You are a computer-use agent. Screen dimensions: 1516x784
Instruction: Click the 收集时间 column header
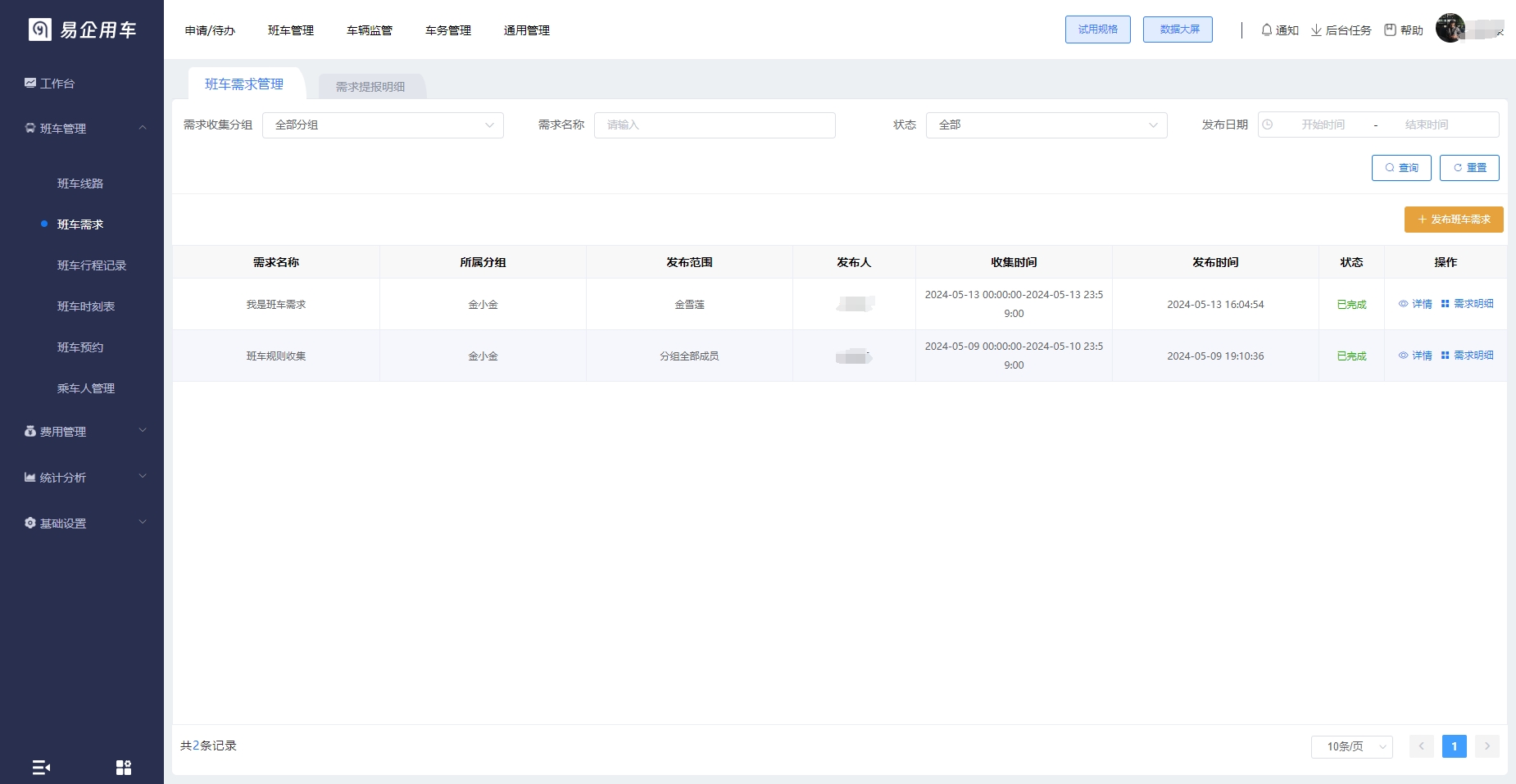(x=1014, y=262)
